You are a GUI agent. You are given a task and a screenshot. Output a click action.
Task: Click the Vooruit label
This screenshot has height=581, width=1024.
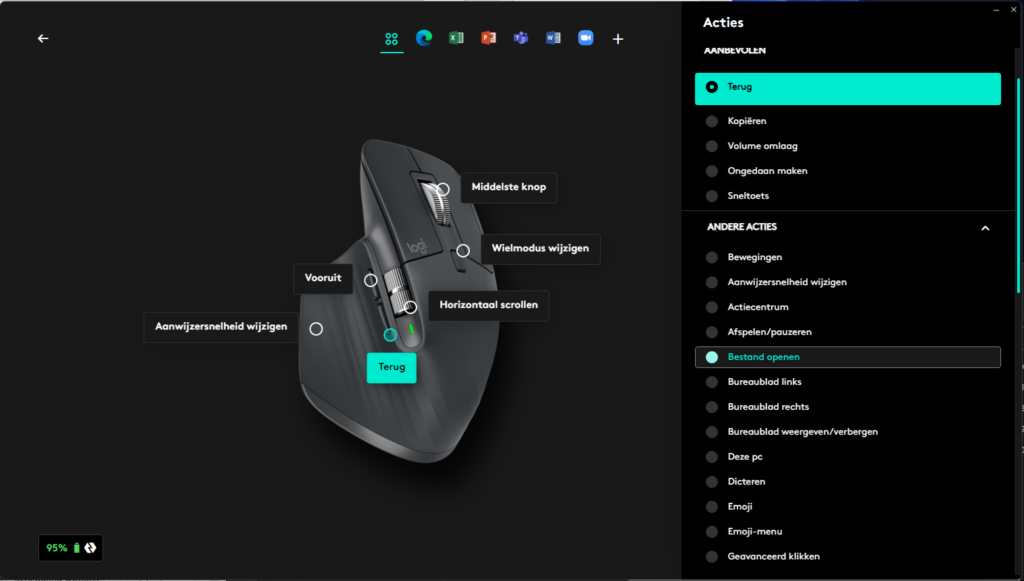click(323, 278)
